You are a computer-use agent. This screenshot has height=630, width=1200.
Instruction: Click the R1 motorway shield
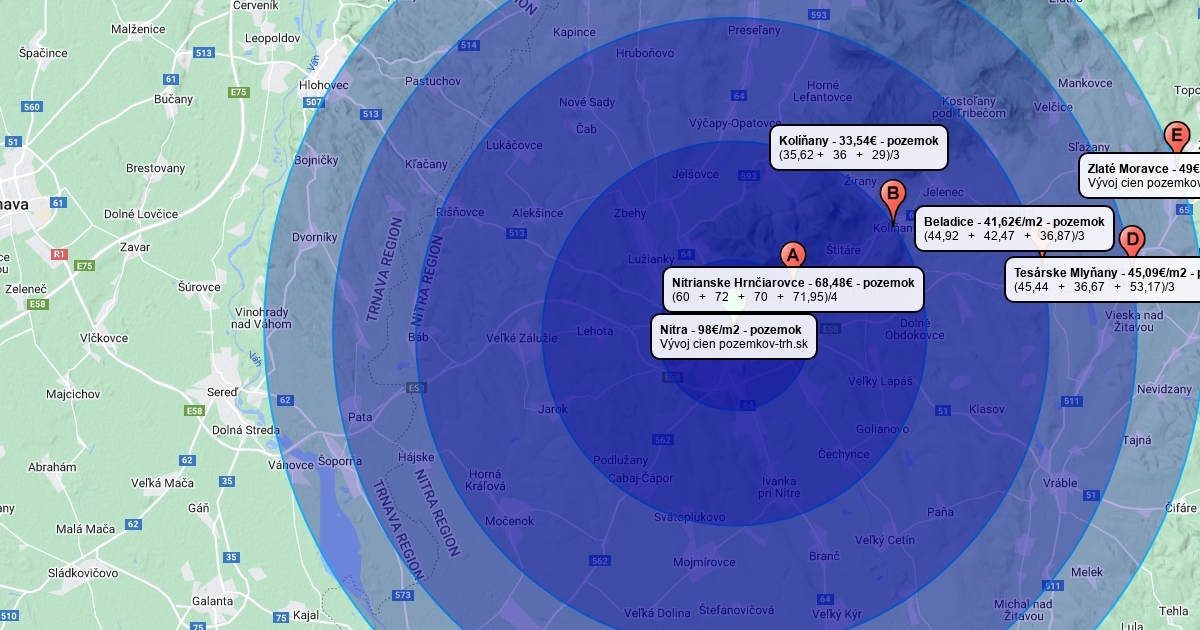point(59,254)
